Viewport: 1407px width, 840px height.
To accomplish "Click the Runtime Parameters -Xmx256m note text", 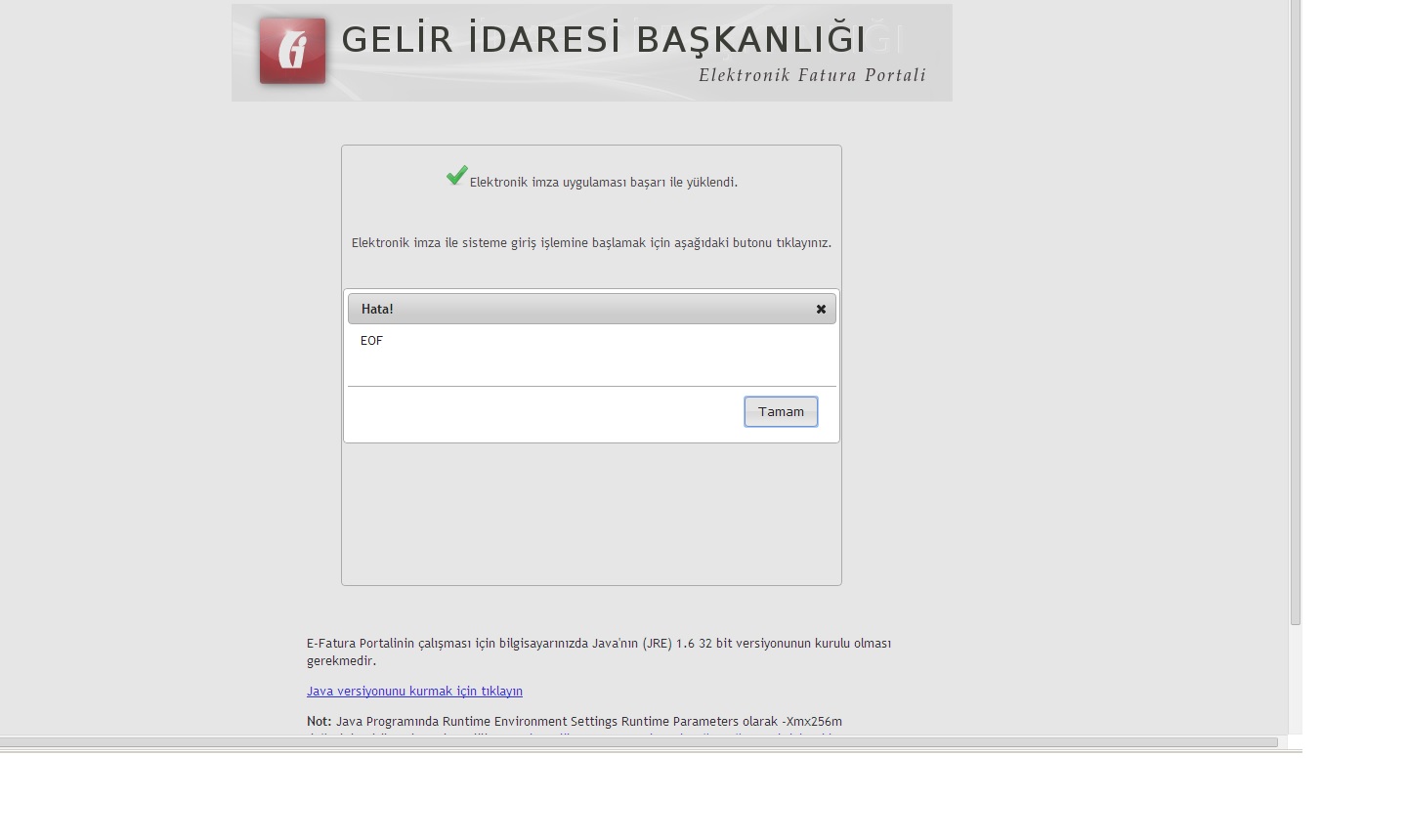I will click(x=588, y=721).
